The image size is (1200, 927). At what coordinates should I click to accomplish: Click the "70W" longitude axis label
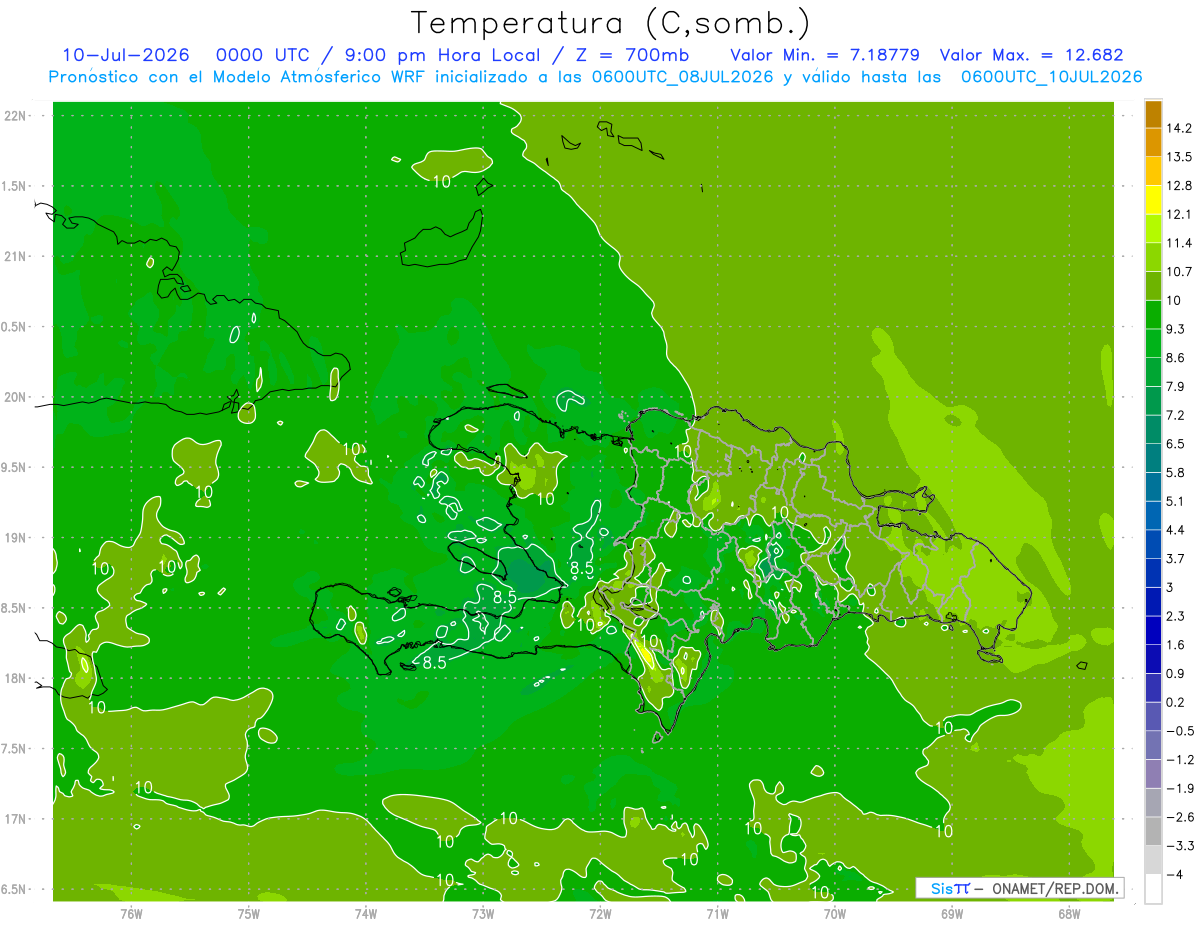[x=835, y=913]
